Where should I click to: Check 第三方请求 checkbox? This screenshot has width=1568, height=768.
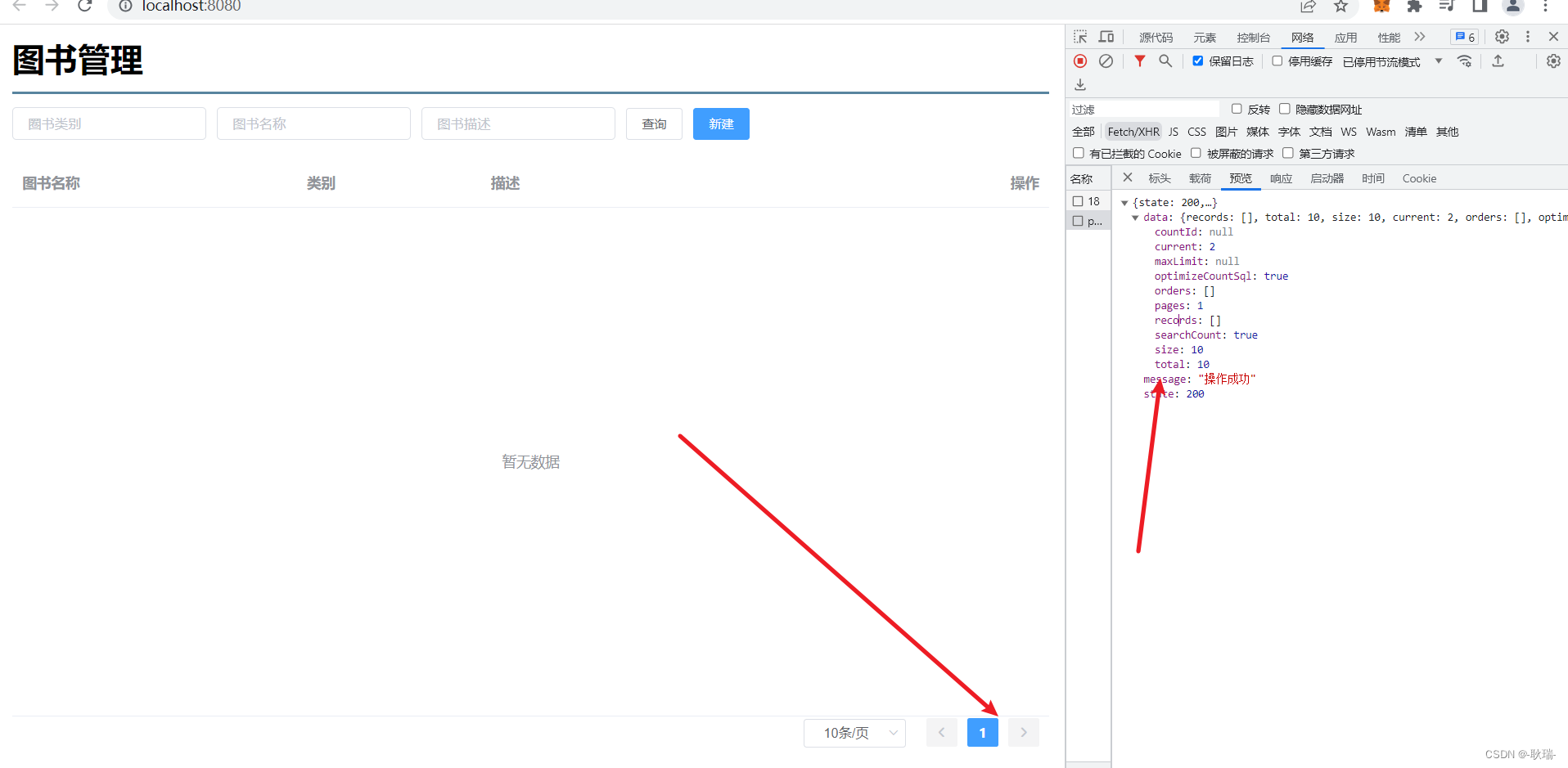pyautogui.click(x=1288, y=153)
